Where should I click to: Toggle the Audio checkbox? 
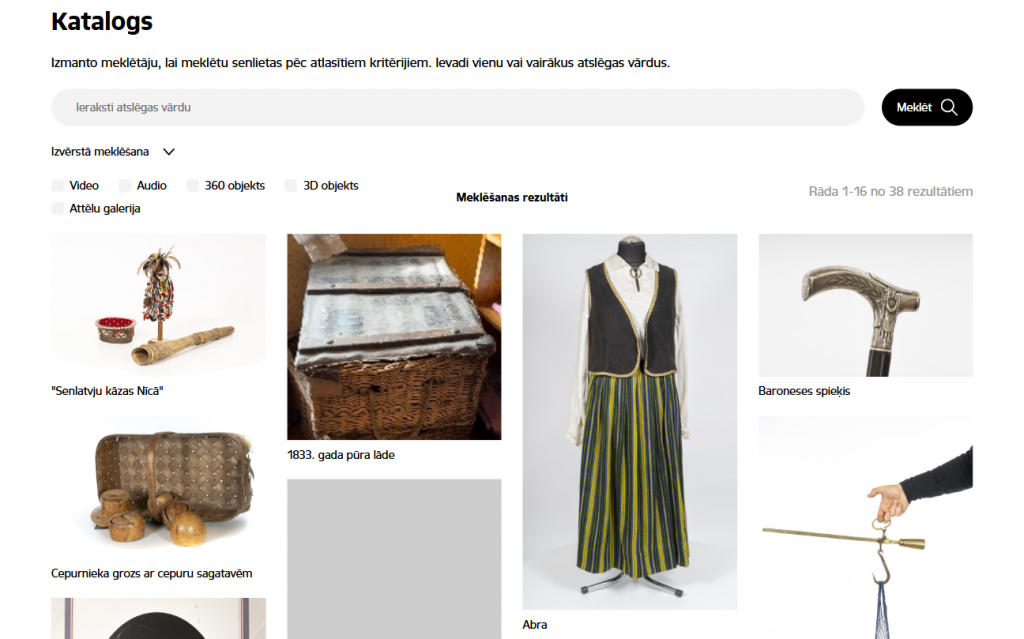click(125, 185)
